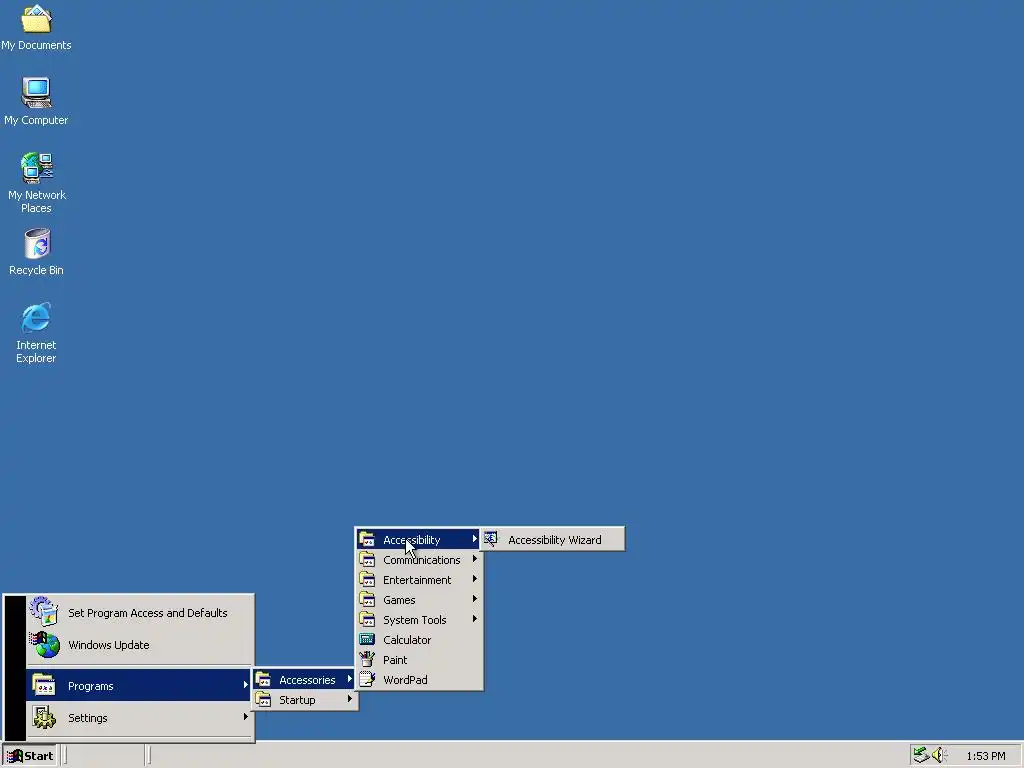Image resolution: width=1024 pixels, height=768 pixels.
Task: Click the Startup folder icon
Action: click(x=263, y=700)
